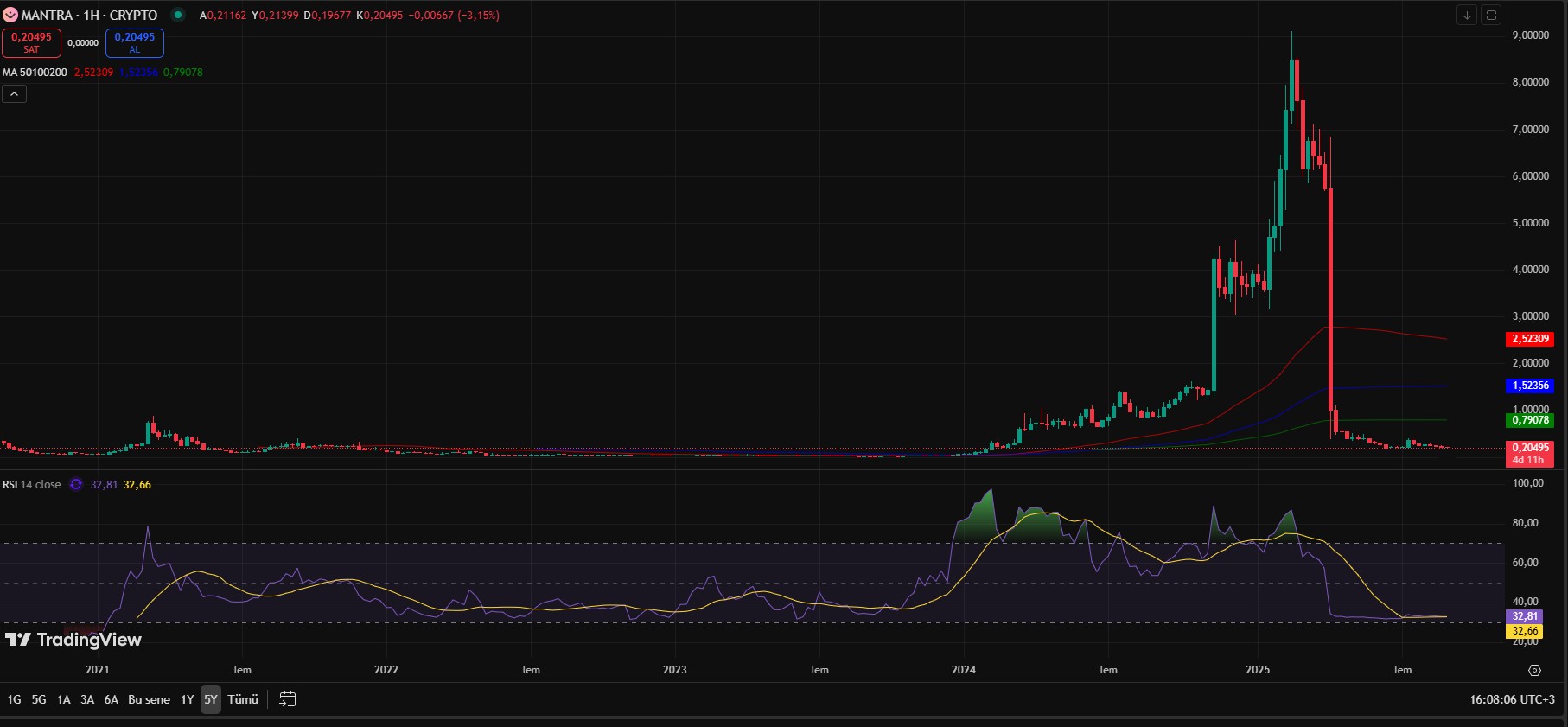Click the purple RSI loading circle icon
Image resolution: width=1568 pixels, height=727 pixels.
point(76,485)
